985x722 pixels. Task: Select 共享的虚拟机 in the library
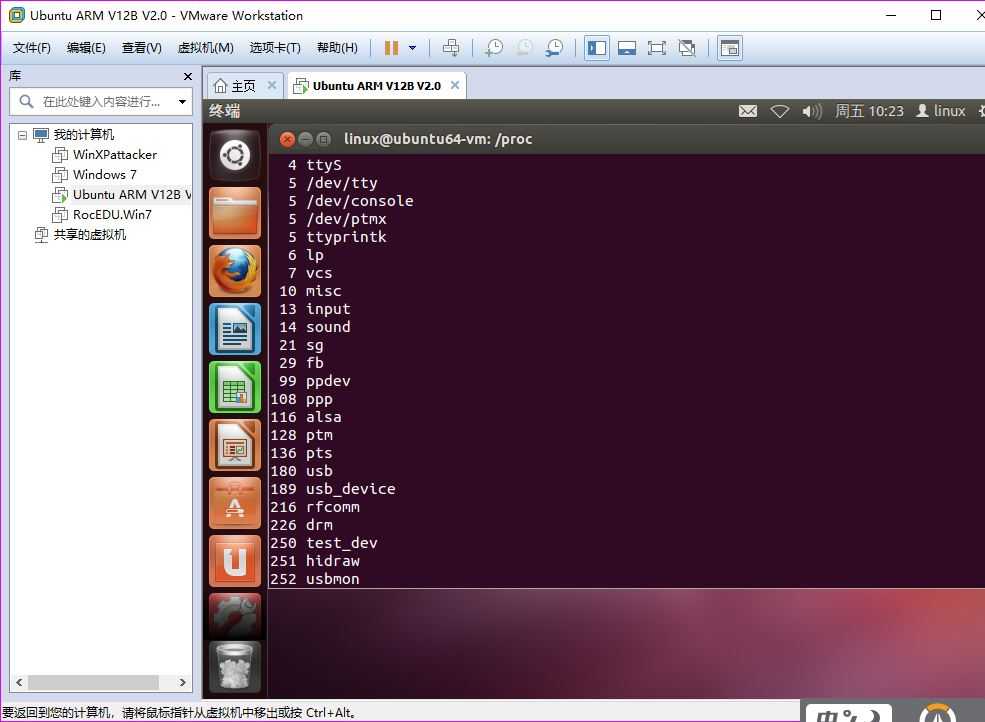point(90,235)
